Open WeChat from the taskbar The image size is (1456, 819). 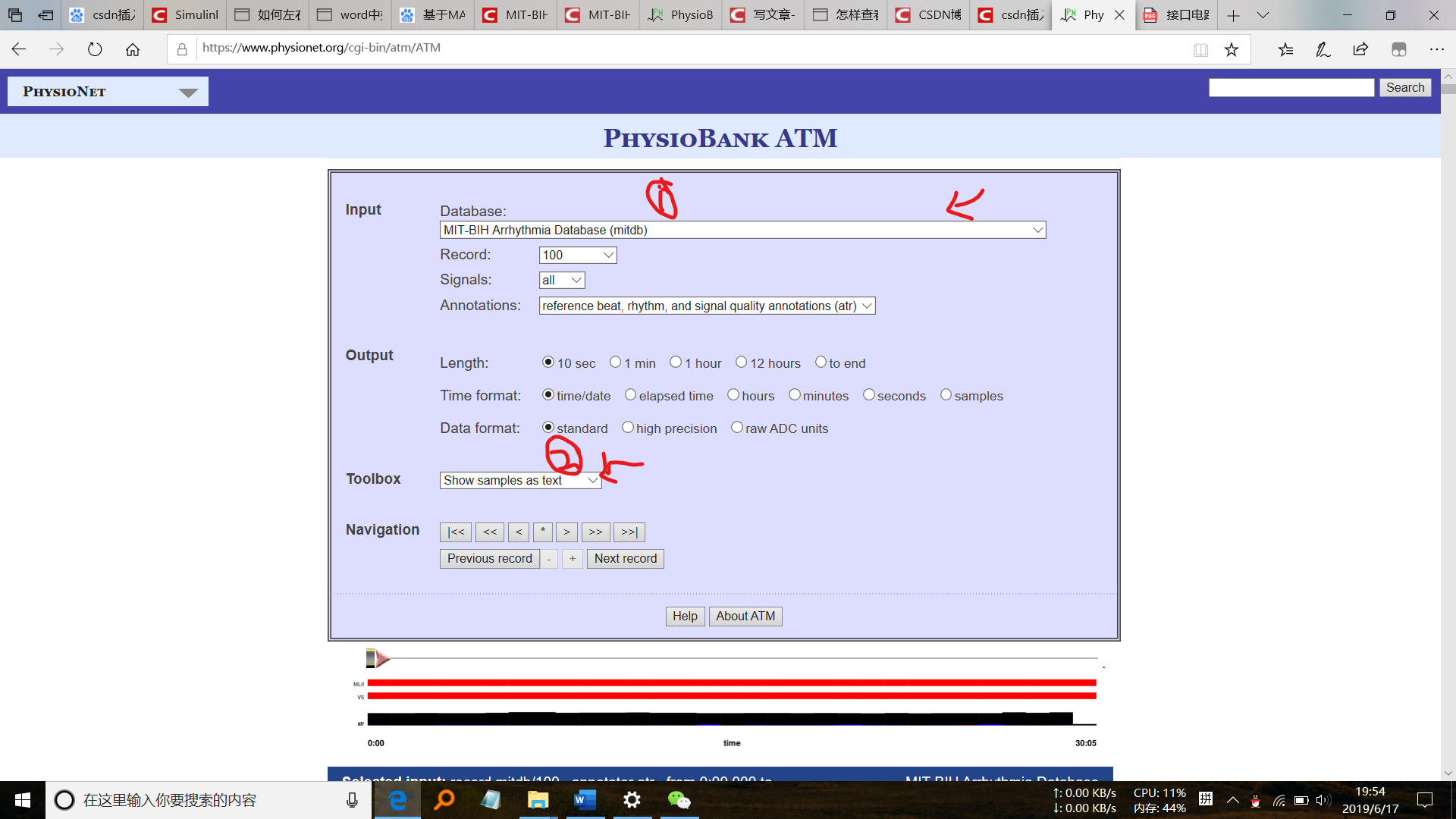tap(679, 800)
